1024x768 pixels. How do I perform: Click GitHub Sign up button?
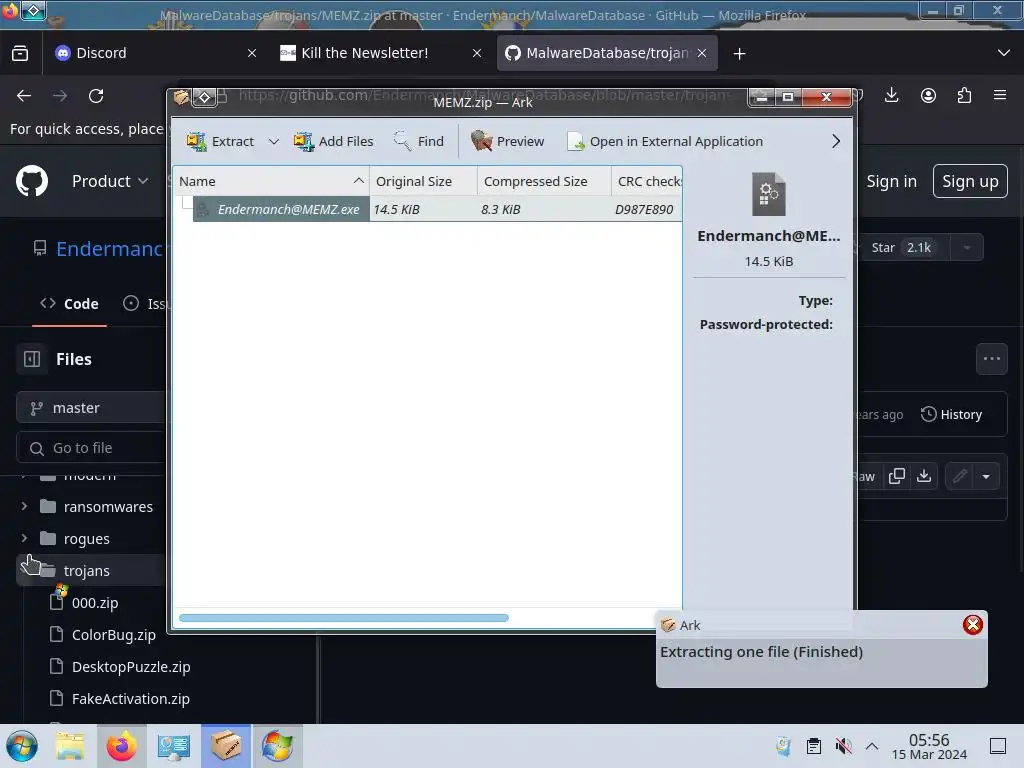pyautogui.click(x=970, y=181)
